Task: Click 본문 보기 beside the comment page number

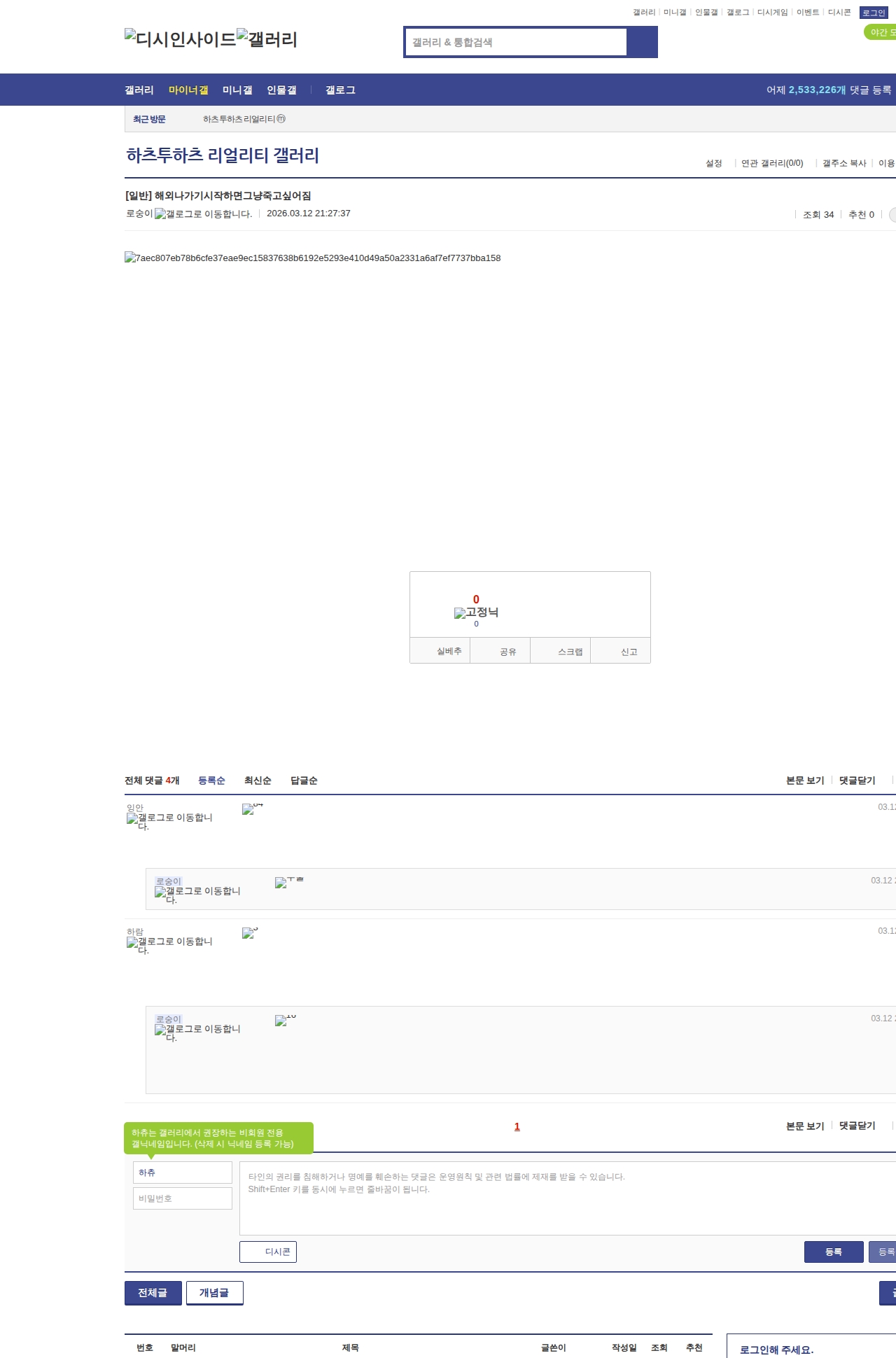Action: coord(805,1126)
